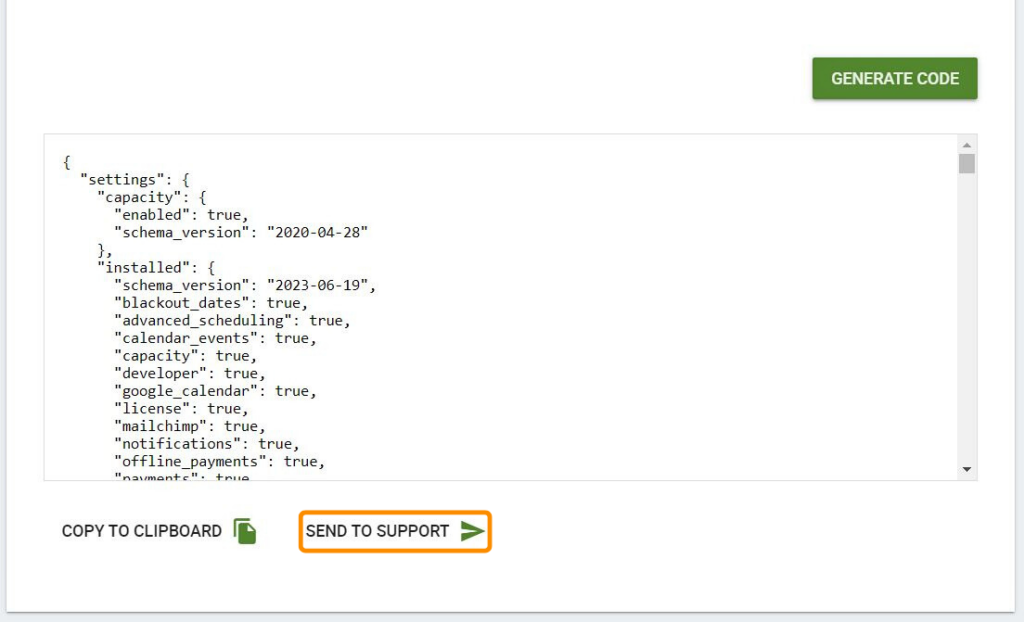Click the Send to Support label

click(377, 531)
